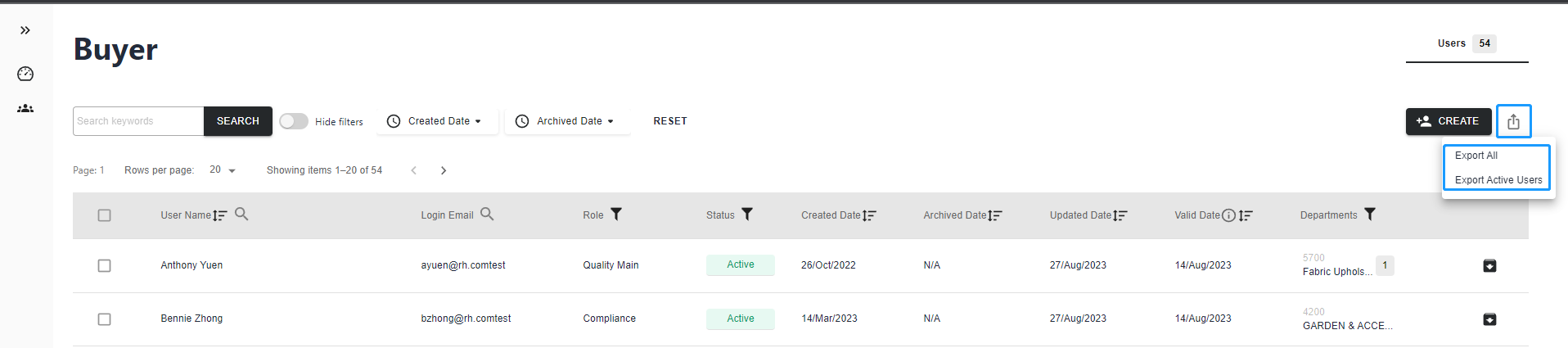The width and height of the screenshot is (1568, 348).
Task: Open the Role column filter funnel
Action: coord(616,214)
